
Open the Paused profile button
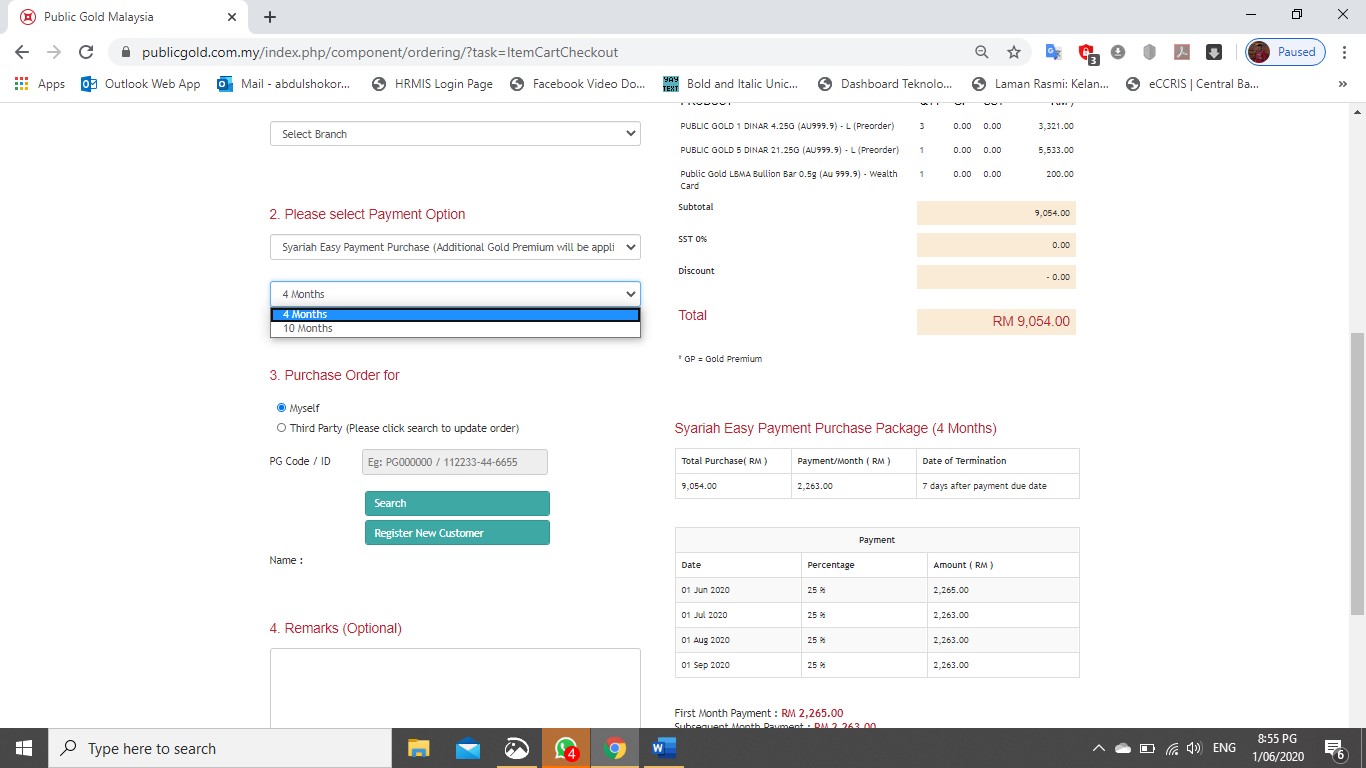pos(1286,52)
